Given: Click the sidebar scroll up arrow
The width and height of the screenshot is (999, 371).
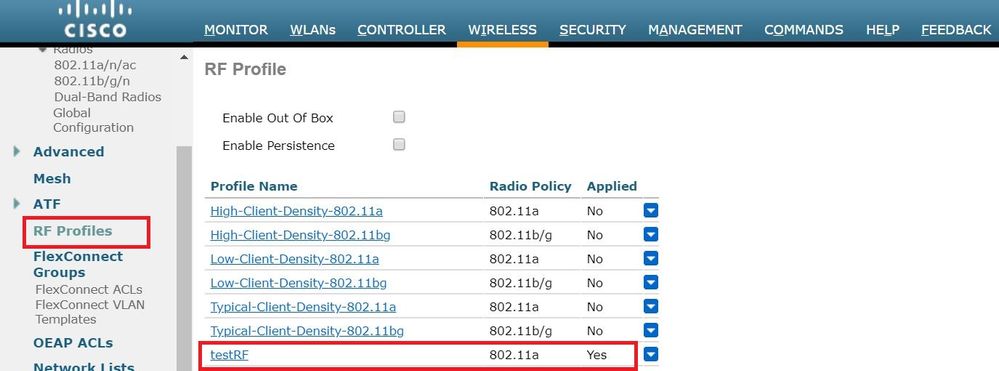Looking at the screenshot, I should click(x=183, y=57).
